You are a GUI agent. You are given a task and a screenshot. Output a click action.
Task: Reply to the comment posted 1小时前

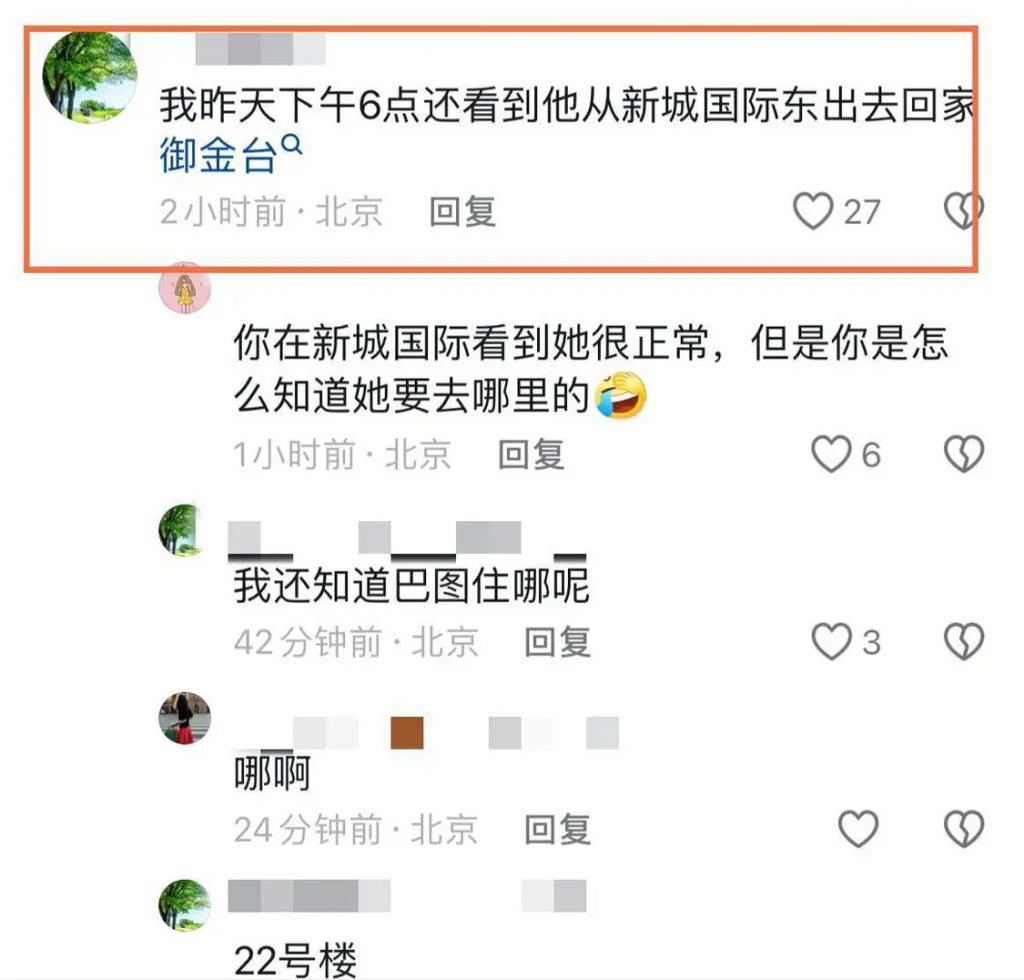point(531,454)
